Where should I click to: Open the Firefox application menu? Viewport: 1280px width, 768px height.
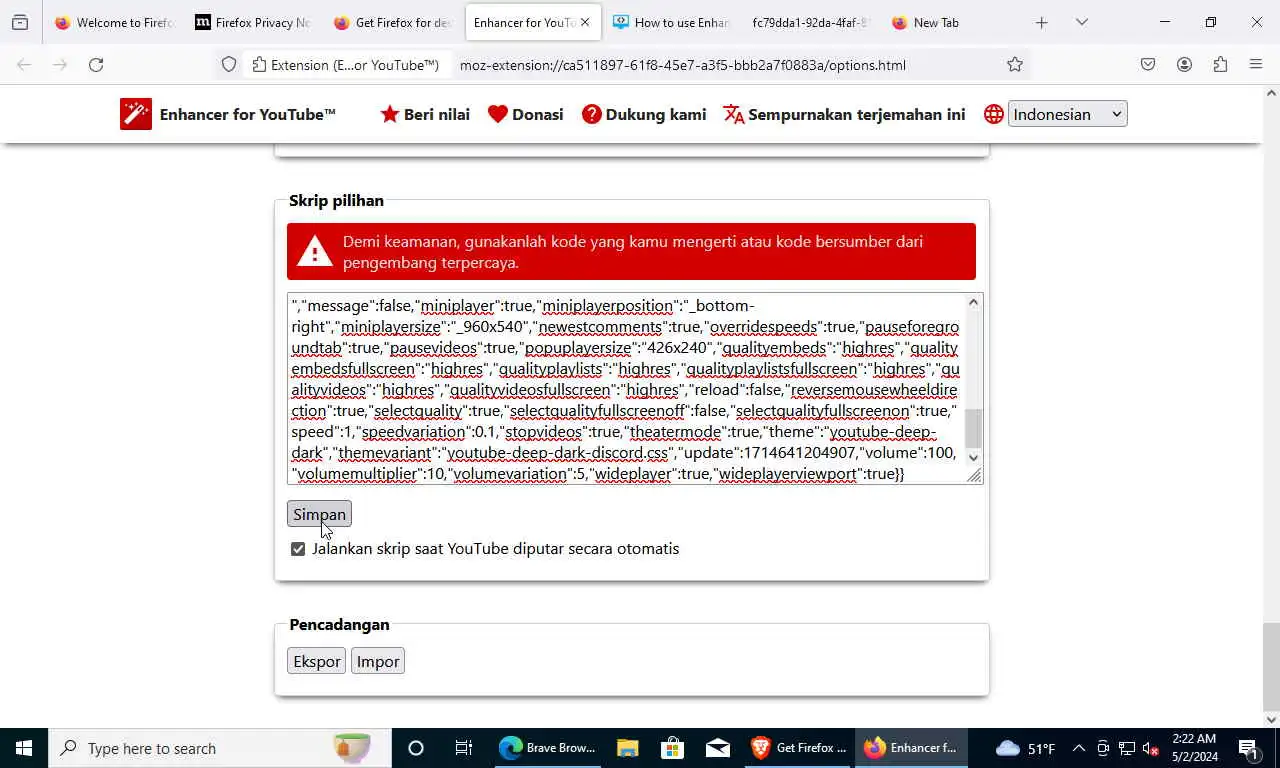click(1256, 65)
